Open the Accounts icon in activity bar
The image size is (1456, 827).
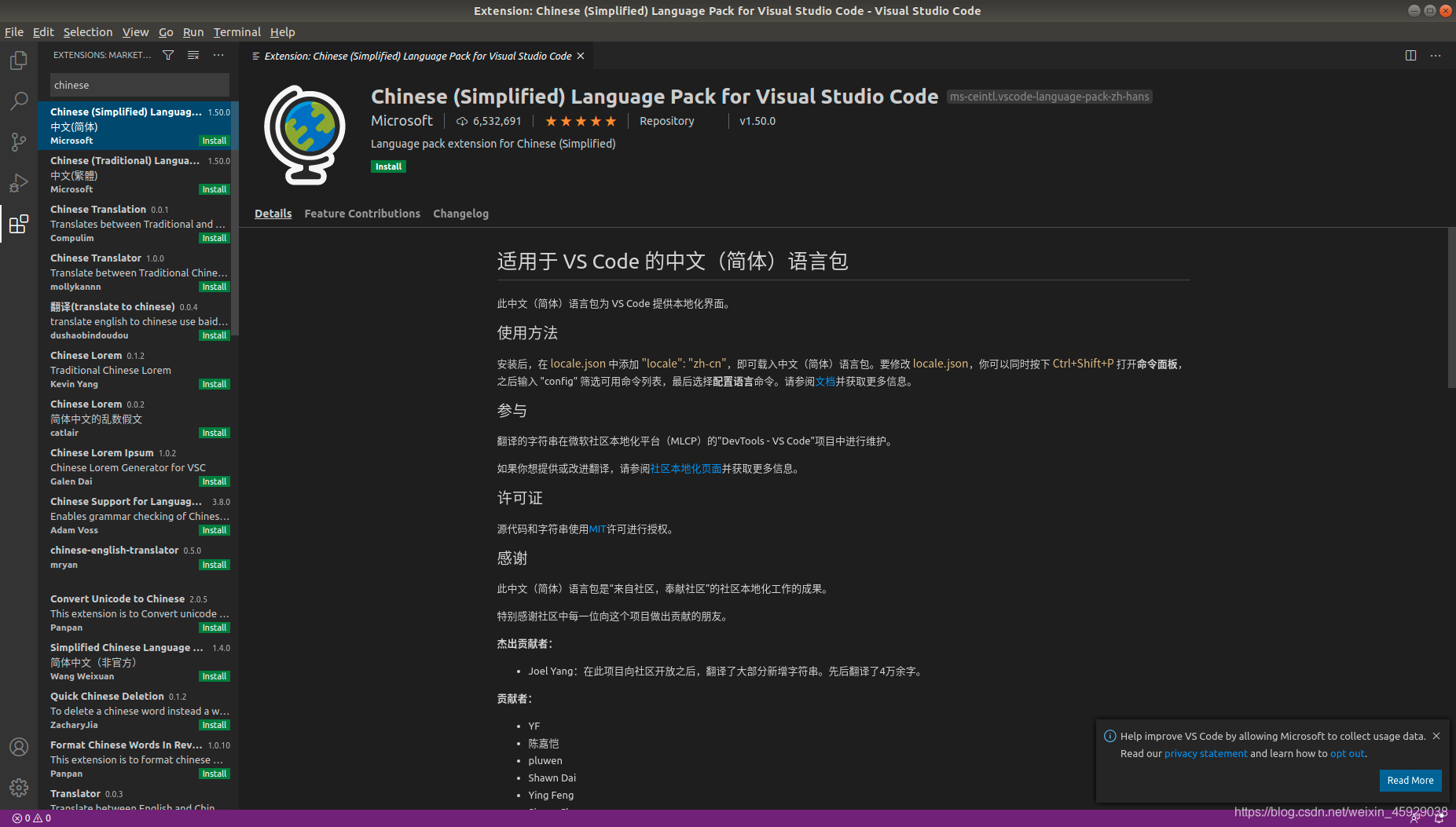19,747
